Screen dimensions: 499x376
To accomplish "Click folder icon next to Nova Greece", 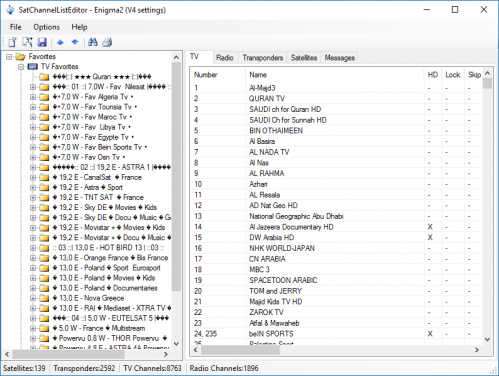I will (44, 298).
